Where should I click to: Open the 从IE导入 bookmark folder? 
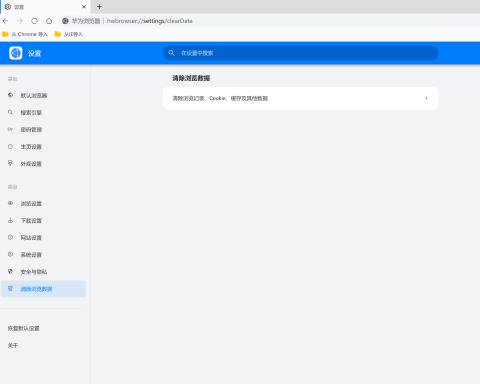click(x=69, y=34)
